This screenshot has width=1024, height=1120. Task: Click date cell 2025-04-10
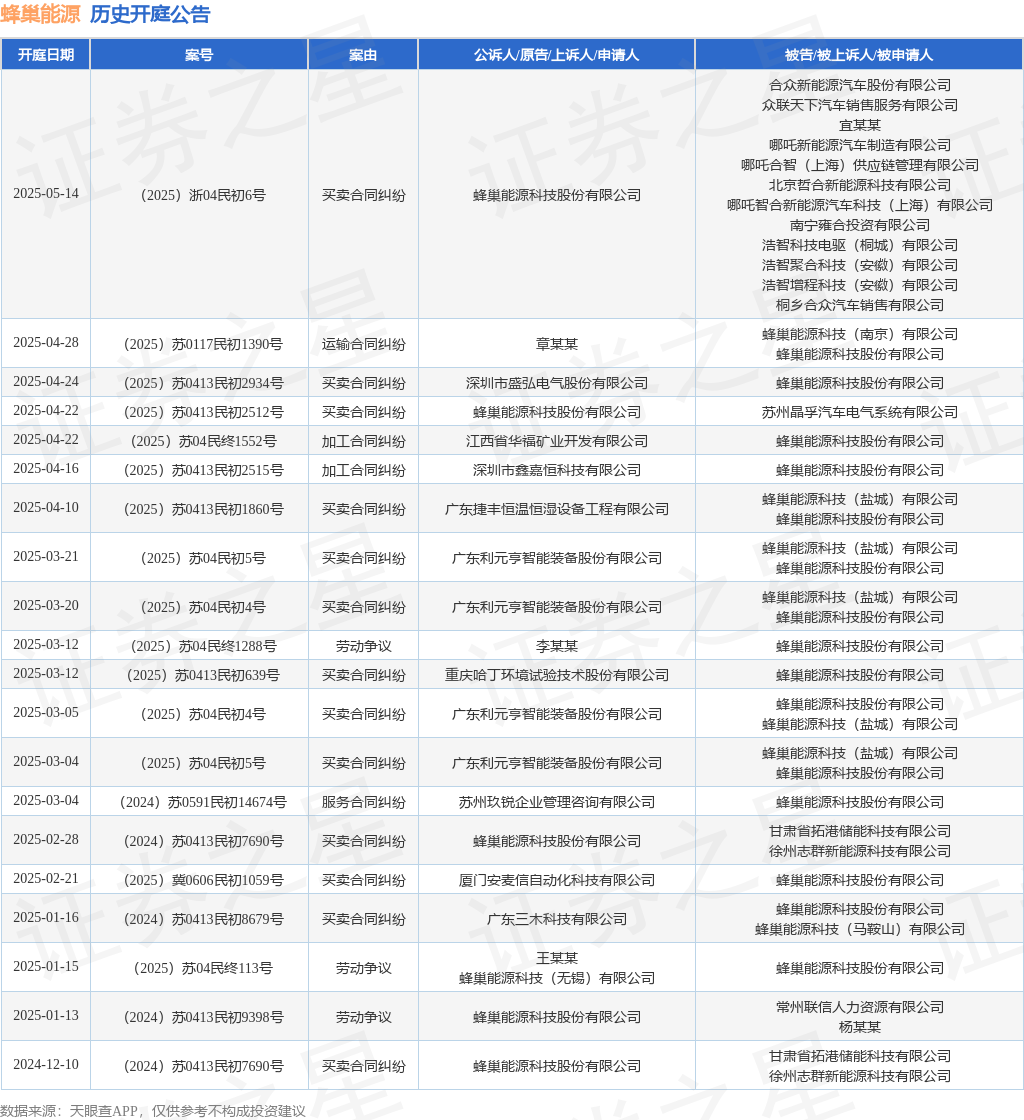coord(46,508)
